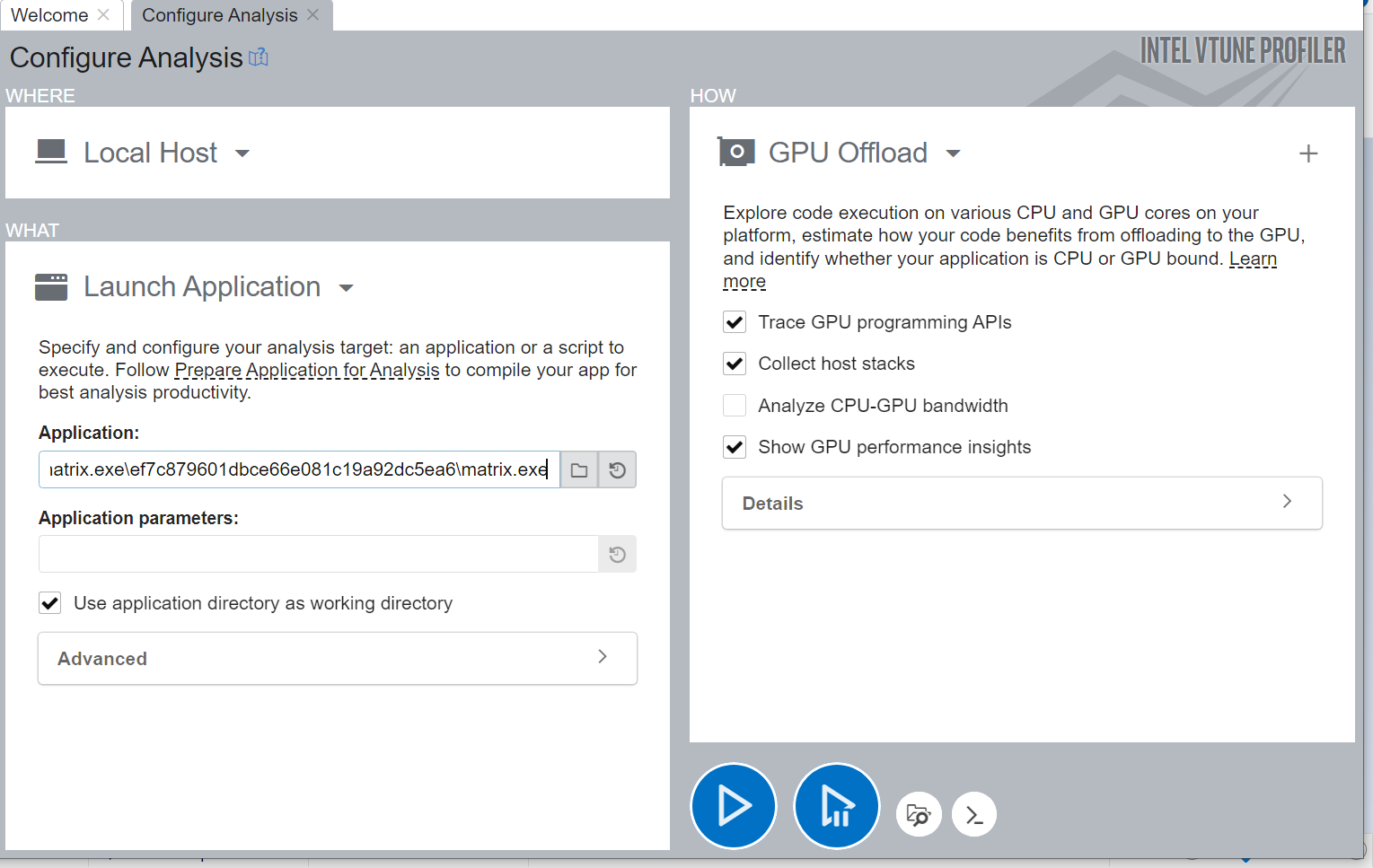Browse for application with the folder icon

point(579,470)
